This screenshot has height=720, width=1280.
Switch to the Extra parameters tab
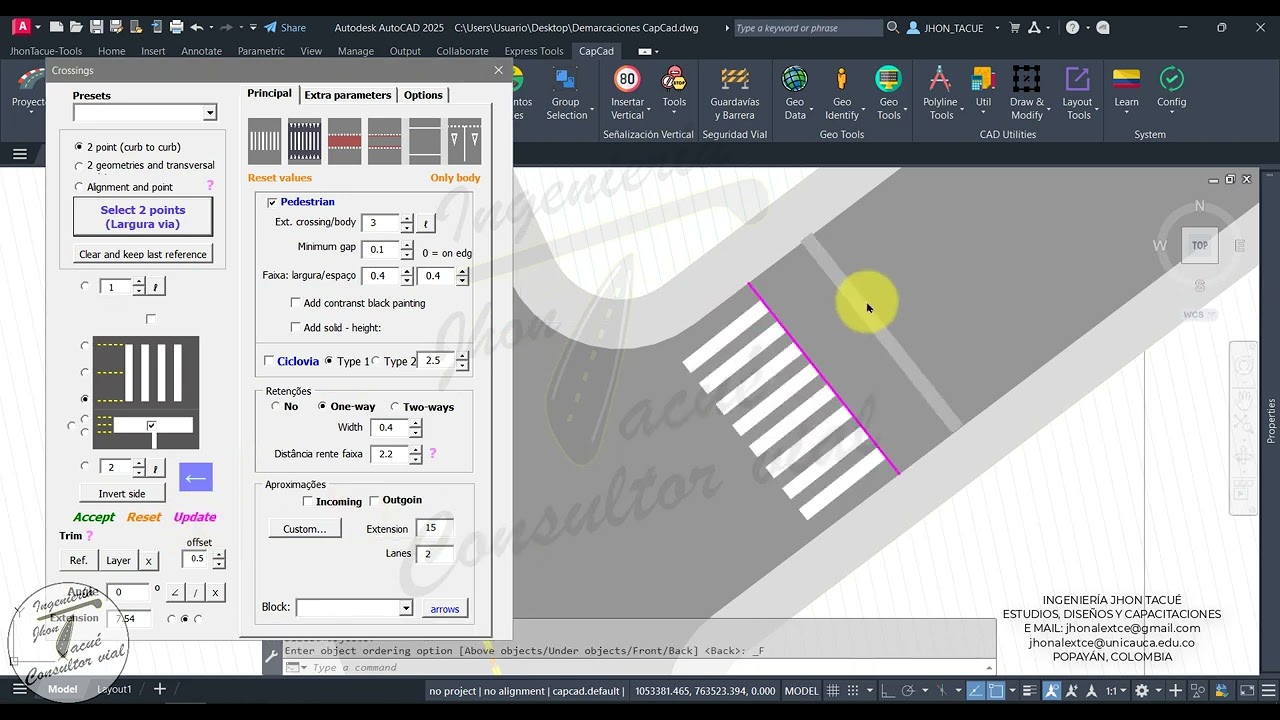pyautogui.click(x=348, y=95)
